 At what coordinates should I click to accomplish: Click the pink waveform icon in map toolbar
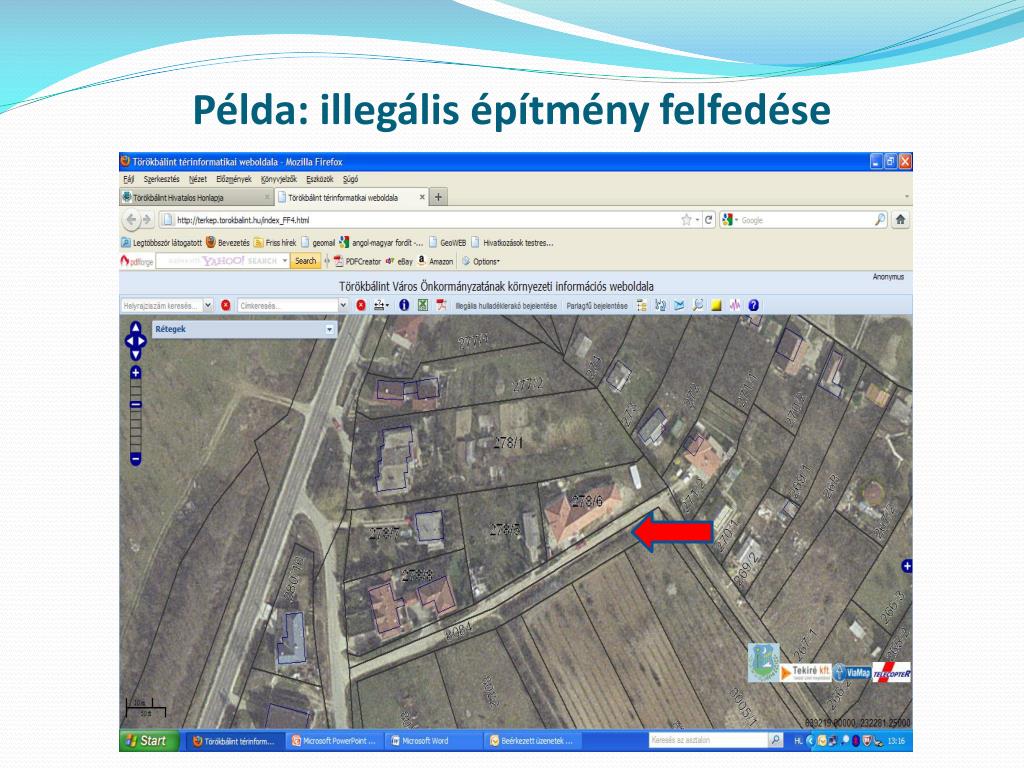[x=735, y=305]
